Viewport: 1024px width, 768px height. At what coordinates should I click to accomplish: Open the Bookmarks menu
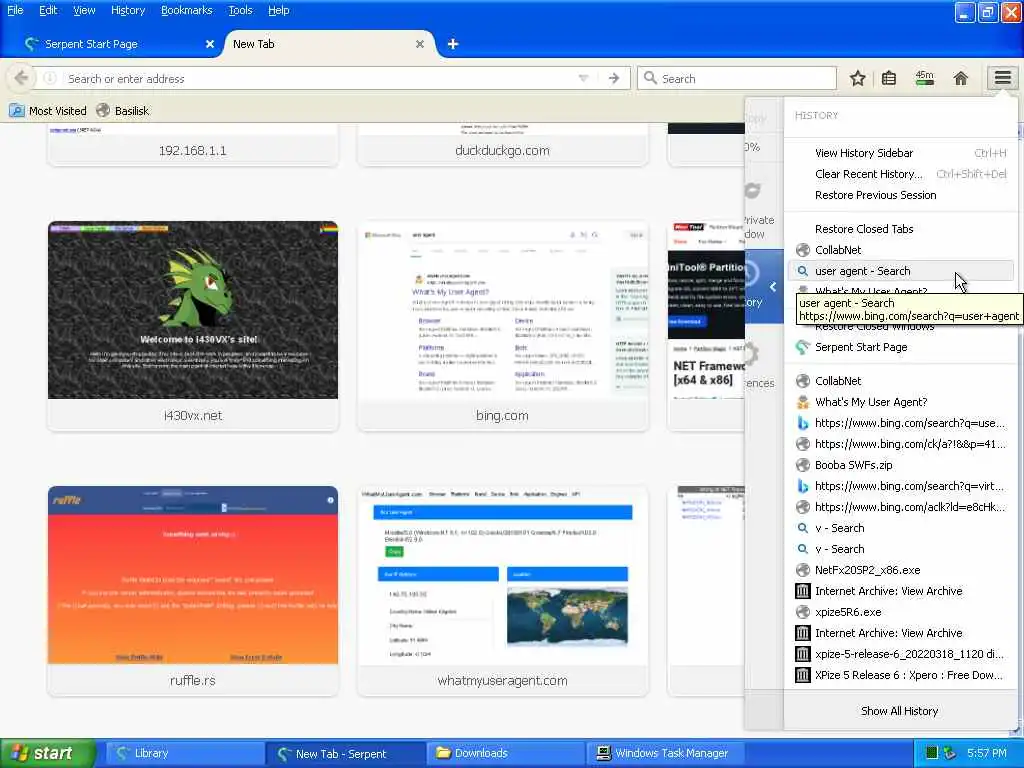coord(187,10)
